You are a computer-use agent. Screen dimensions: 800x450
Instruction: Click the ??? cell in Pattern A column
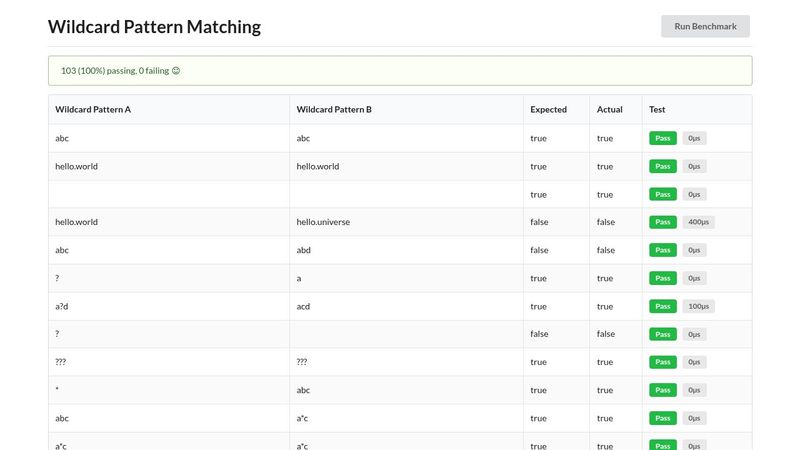point(169,362)
